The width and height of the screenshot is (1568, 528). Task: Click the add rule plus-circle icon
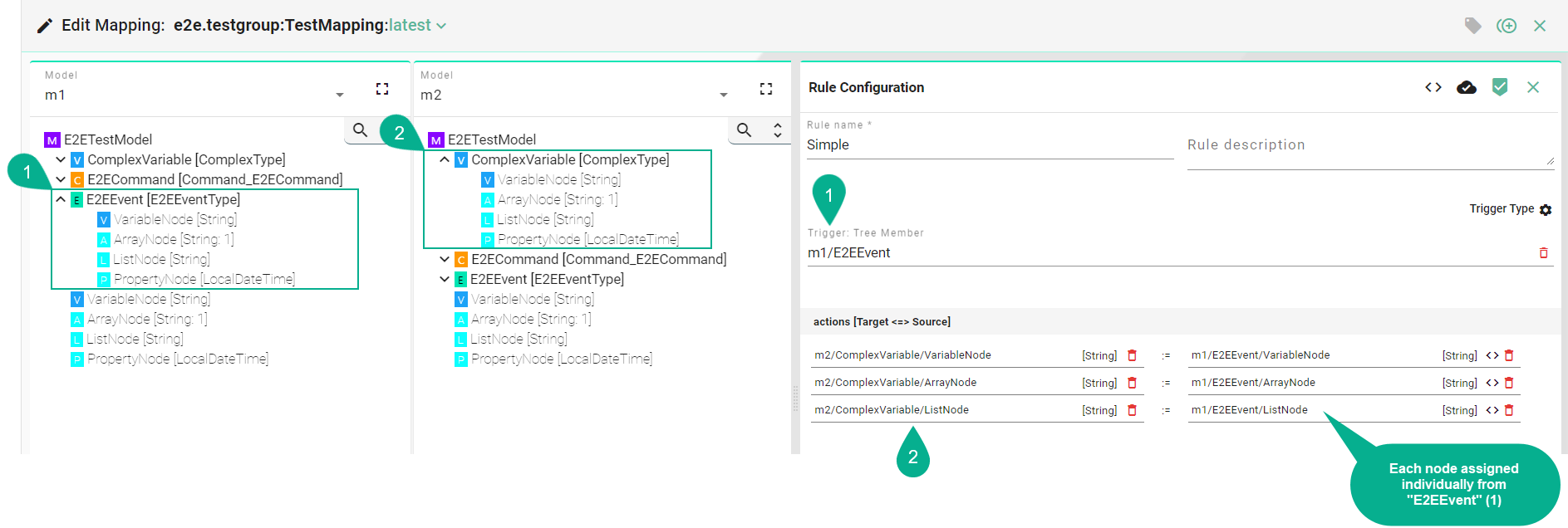[1507, 26]
